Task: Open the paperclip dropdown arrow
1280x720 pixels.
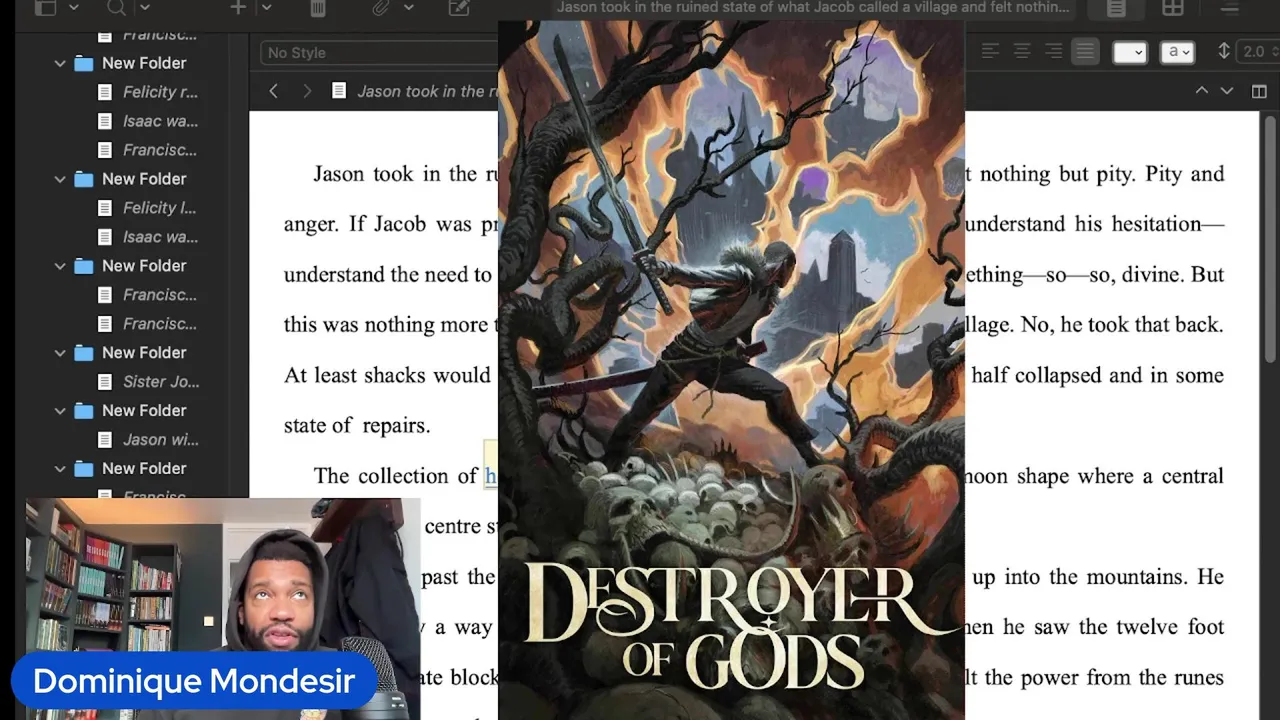Action: [x=408, y=7]
